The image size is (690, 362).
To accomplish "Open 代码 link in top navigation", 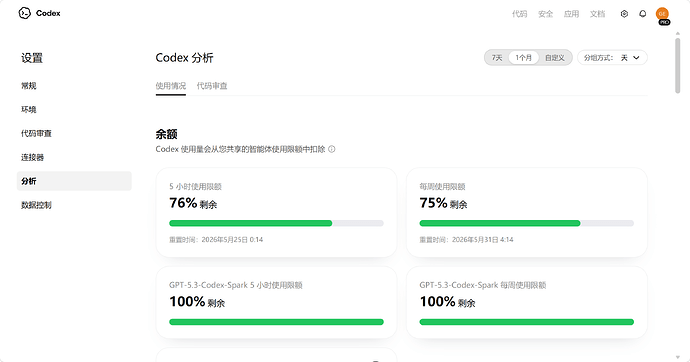I will (519, 14).
